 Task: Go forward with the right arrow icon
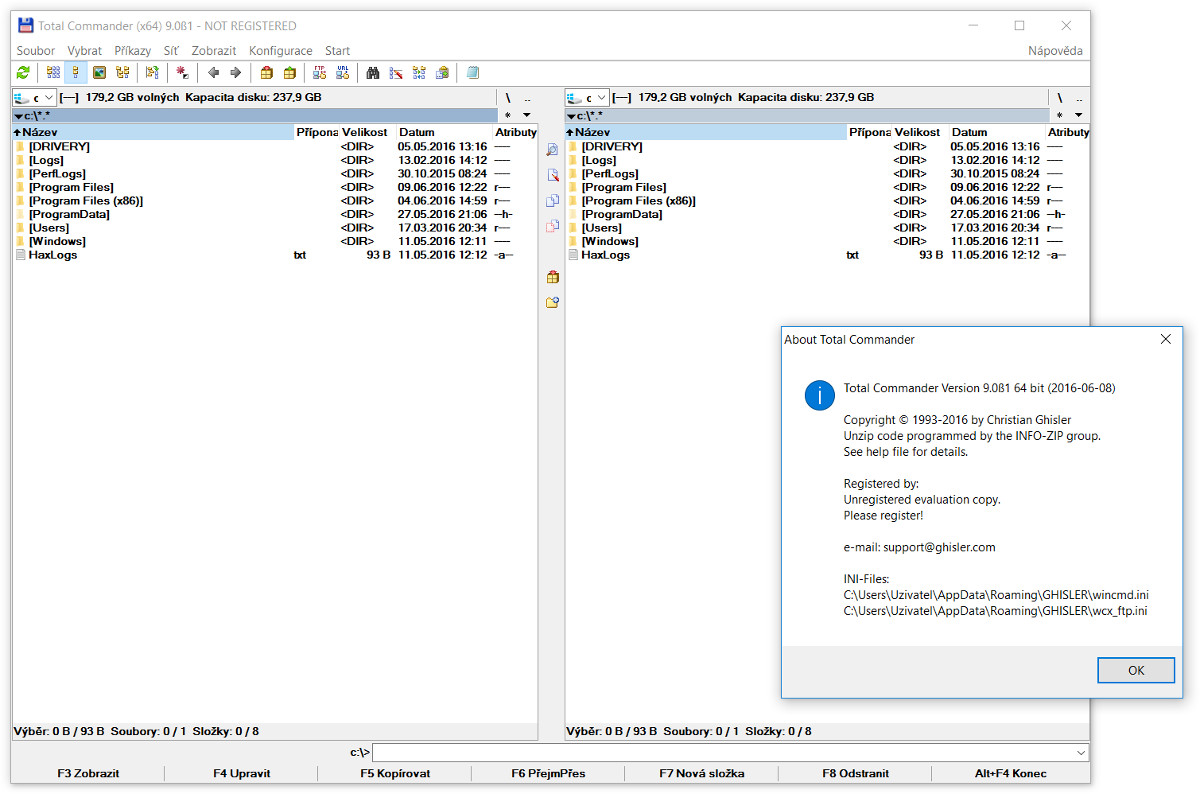point(235,72)
